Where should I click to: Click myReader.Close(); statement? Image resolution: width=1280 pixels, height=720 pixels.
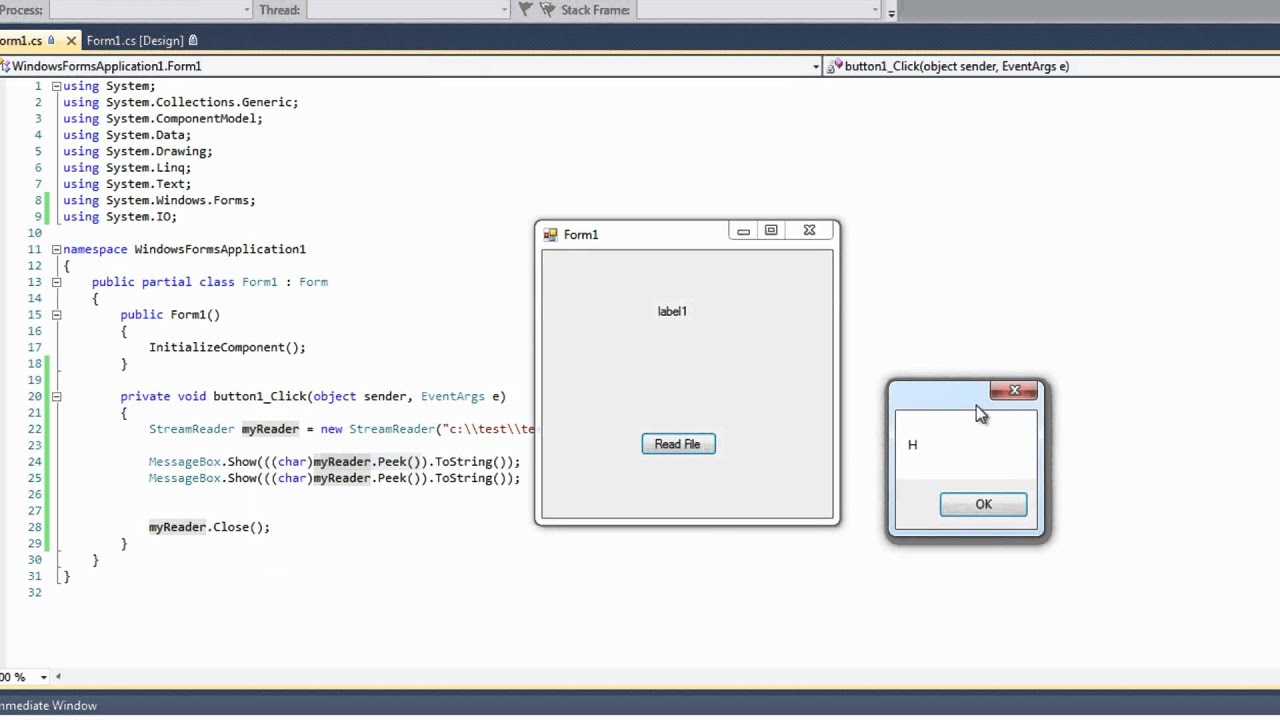click(x=209, y=527)
